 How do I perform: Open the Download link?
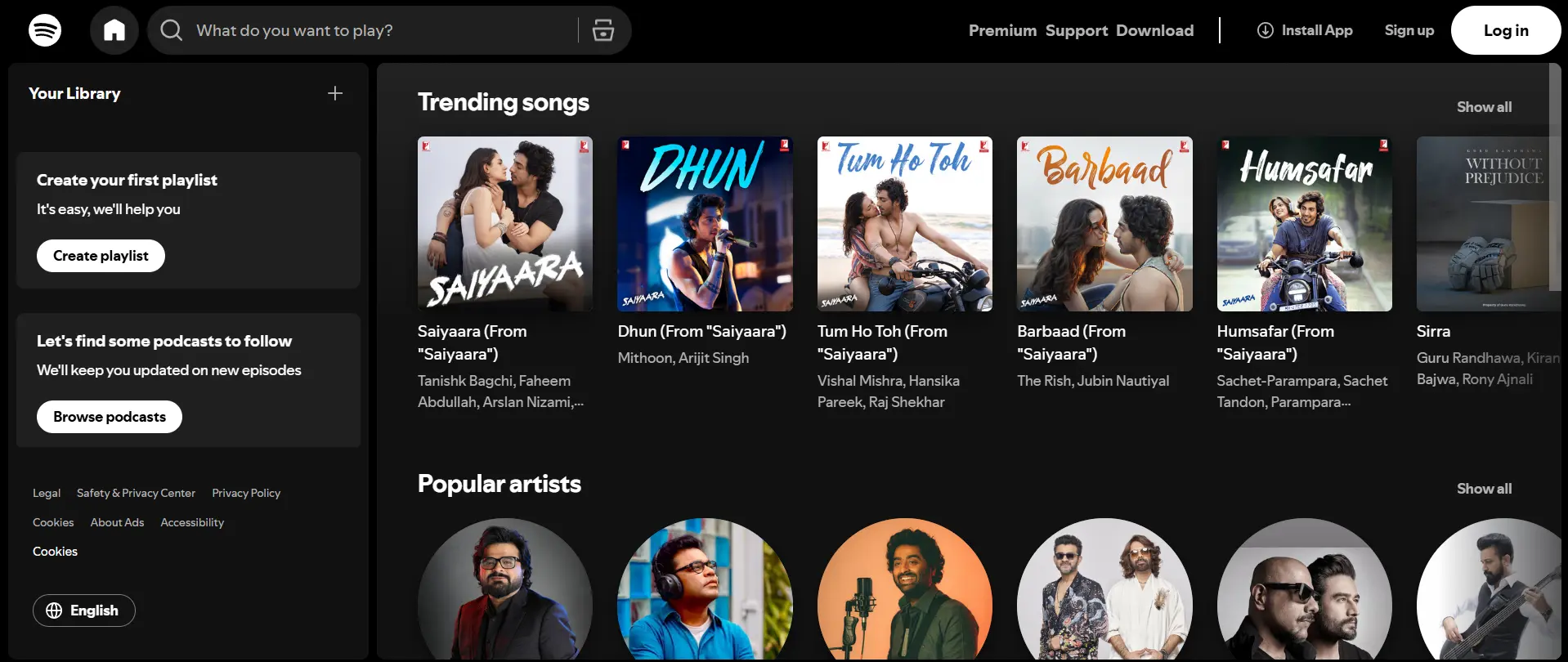coord(1154,30)
